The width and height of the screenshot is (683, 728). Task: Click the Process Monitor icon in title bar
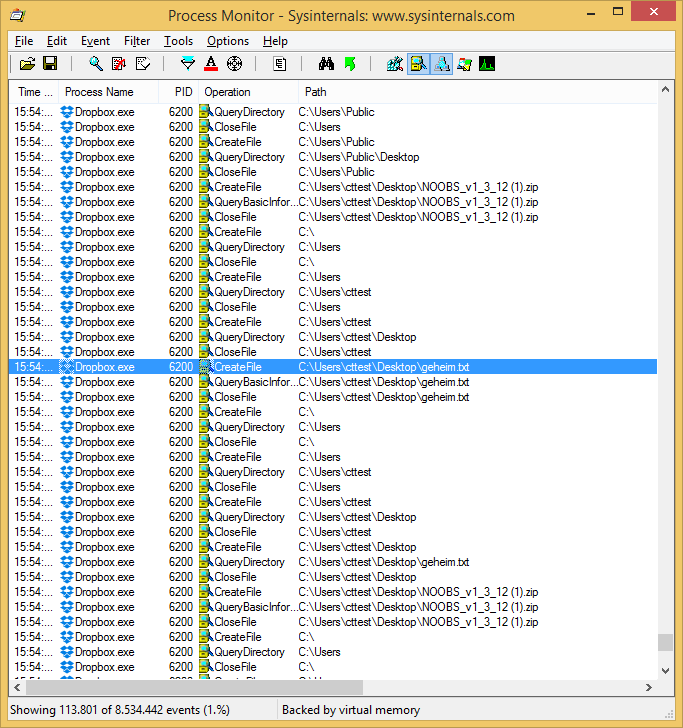click(x=17, y=15)
